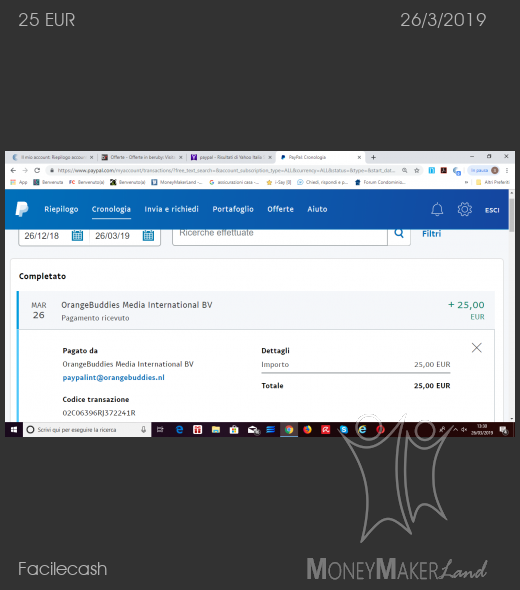Switch to 'Il mio account' browser tab
Viewport: 520px width, 590px height.
(x=53, y=157)
